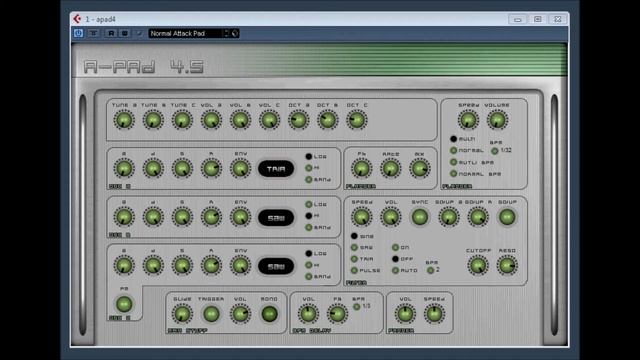This screenshot has width=640, height=360.
Task: Click the Vol B knob
Action: [240, 120]
